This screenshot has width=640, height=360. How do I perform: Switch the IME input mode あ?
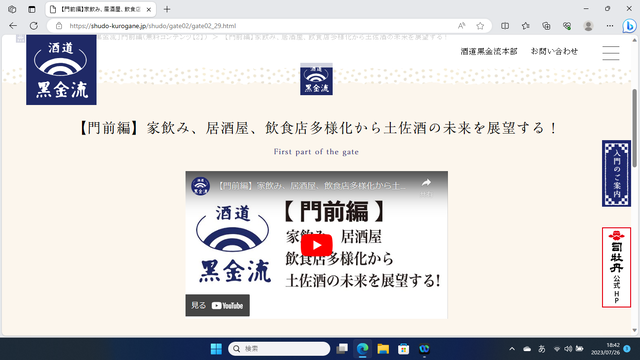542,349
